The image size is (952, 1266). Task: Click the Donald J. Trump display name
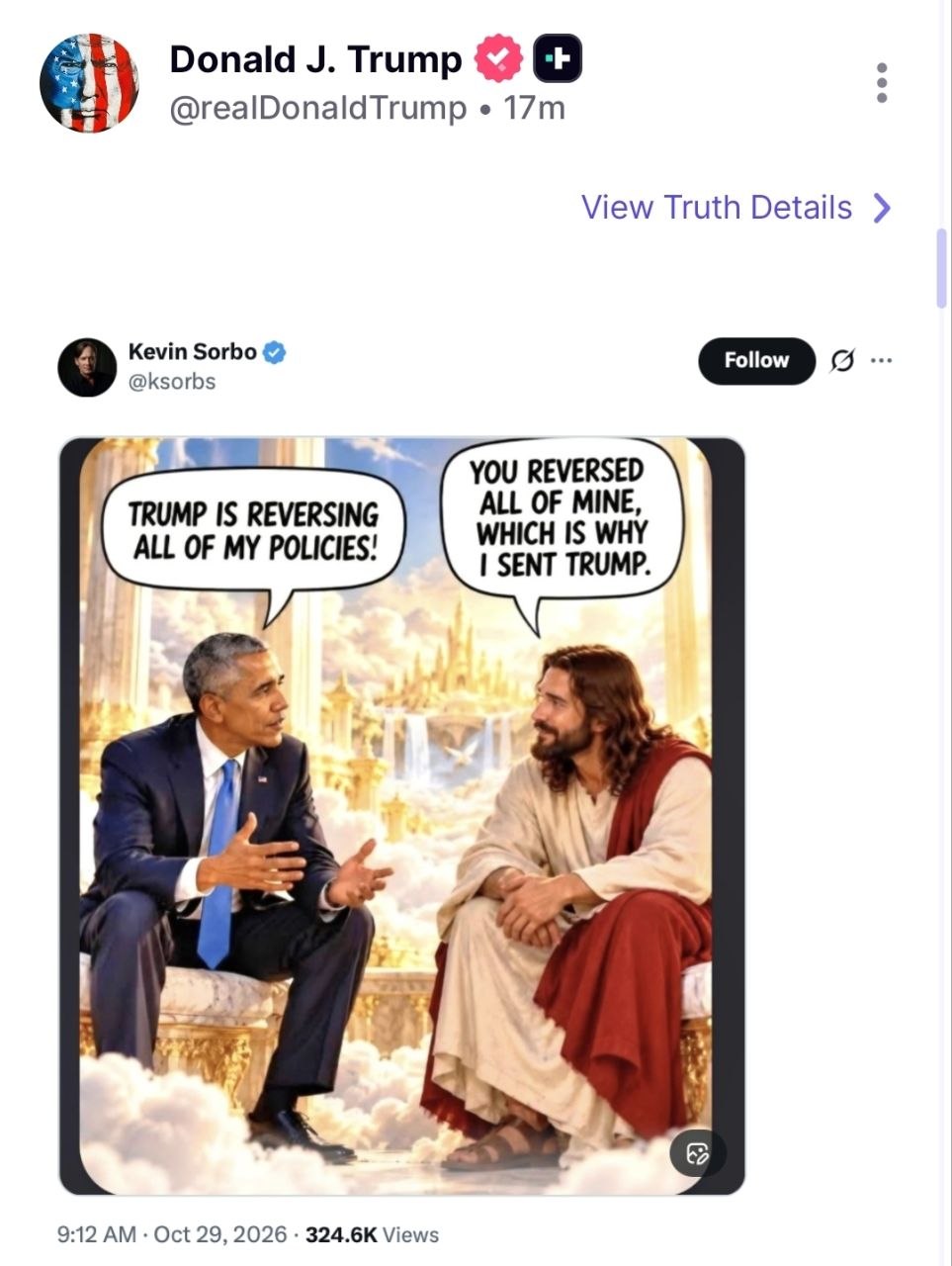(x=315, y=59)
